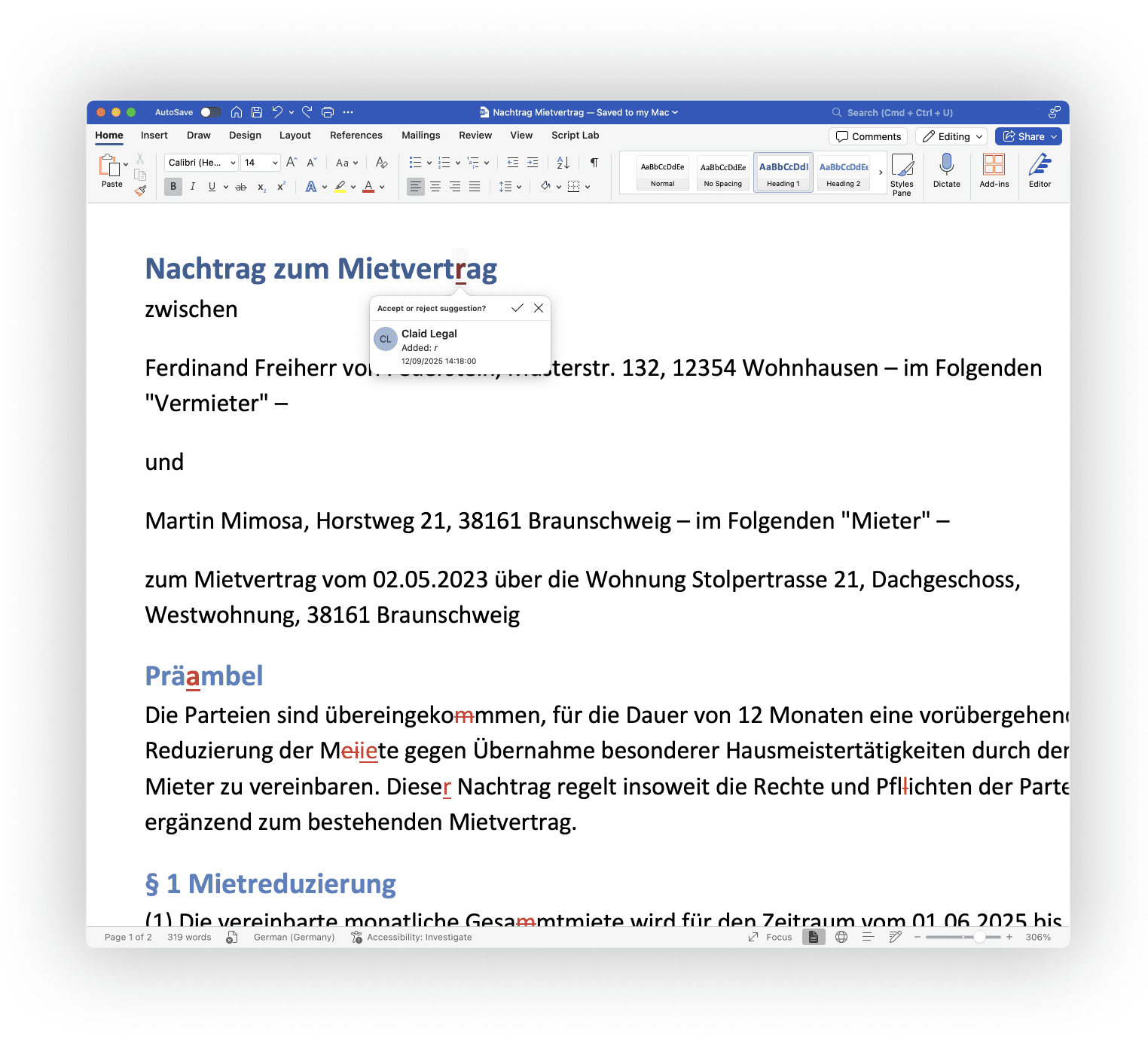The image size is (1148, 1040).
Task: Apply center text alignment
Action: tap(435, 187)
